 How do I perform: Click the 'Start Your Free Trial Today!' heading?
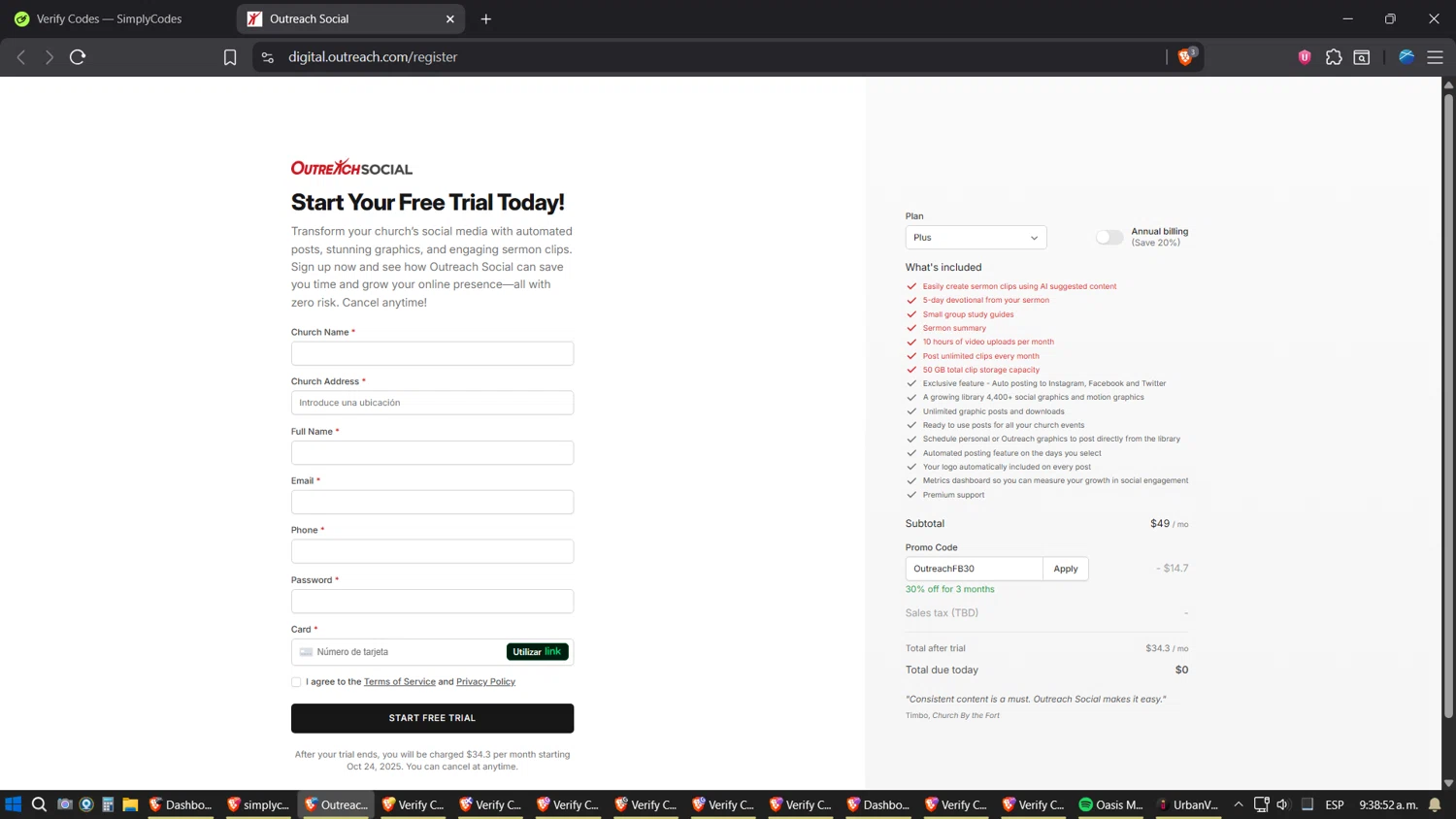427,202
